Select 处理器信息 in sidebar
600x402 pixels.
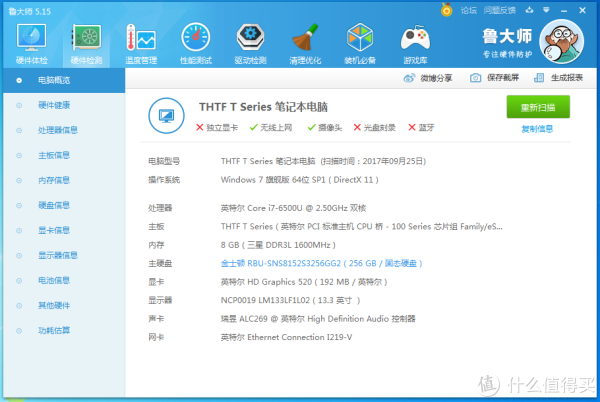[64, 130]
